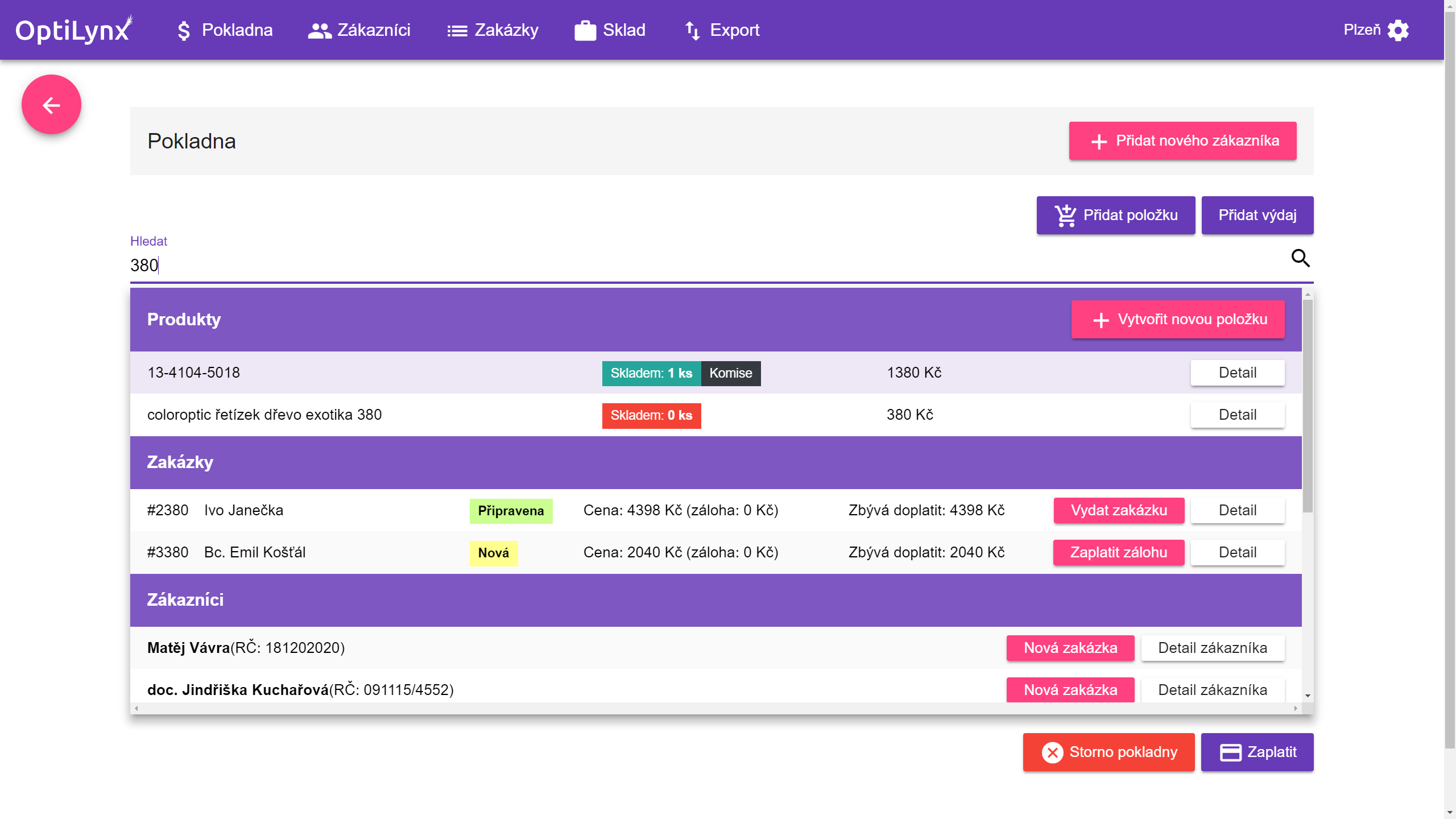Click the briefcase Sklad icon
Image resolution: width=1456 pixels, height=819 pixels.
(x=585, y=30)
